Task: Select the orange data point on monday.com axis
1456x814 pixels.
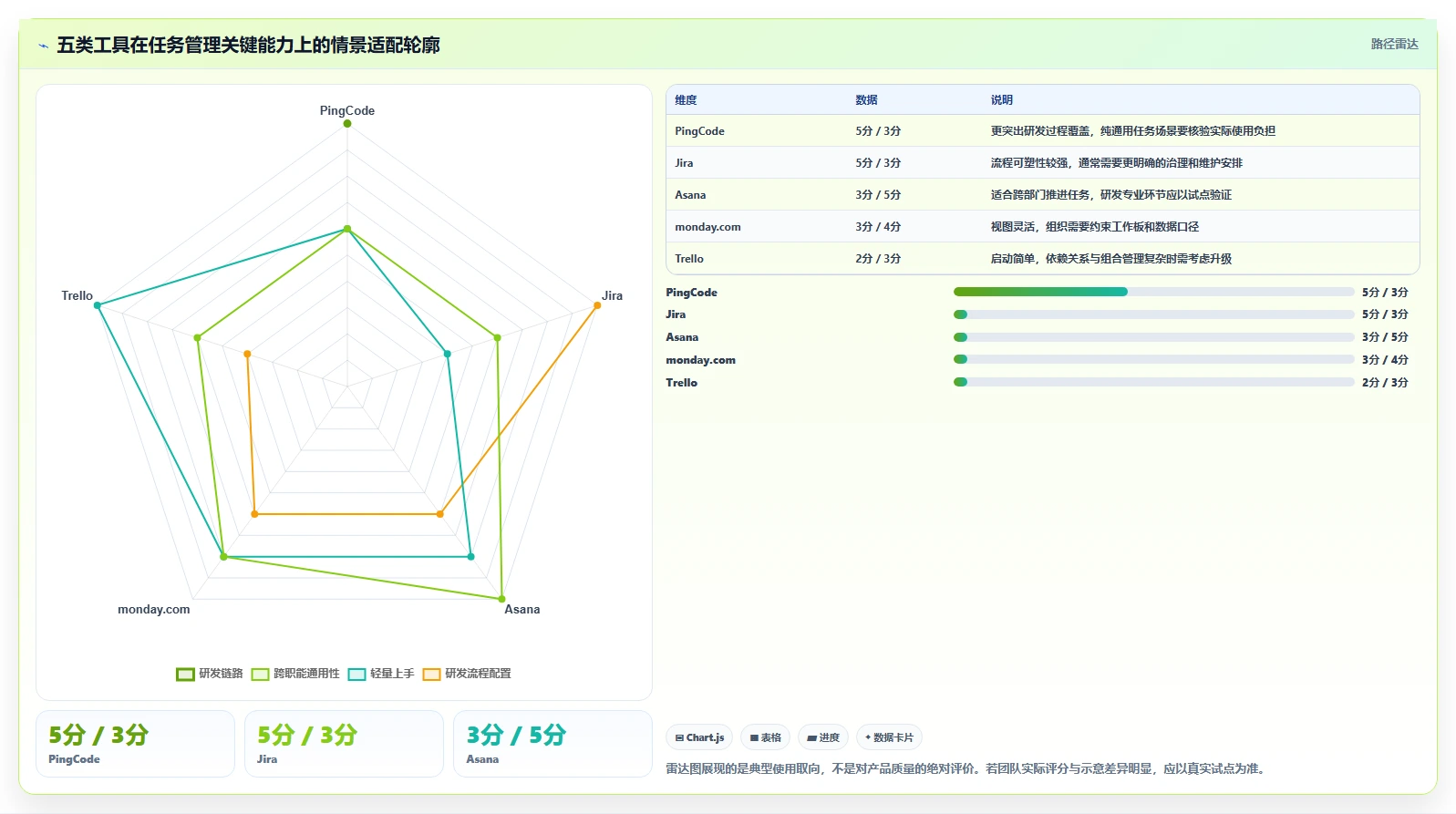Action: click(254, 514)
